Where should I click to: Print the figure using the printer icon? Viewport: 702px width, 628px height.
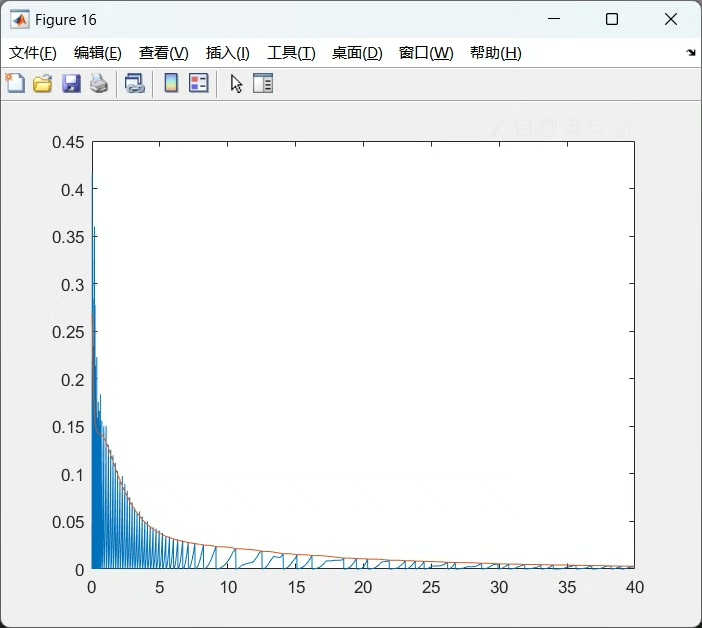point(99,84)
